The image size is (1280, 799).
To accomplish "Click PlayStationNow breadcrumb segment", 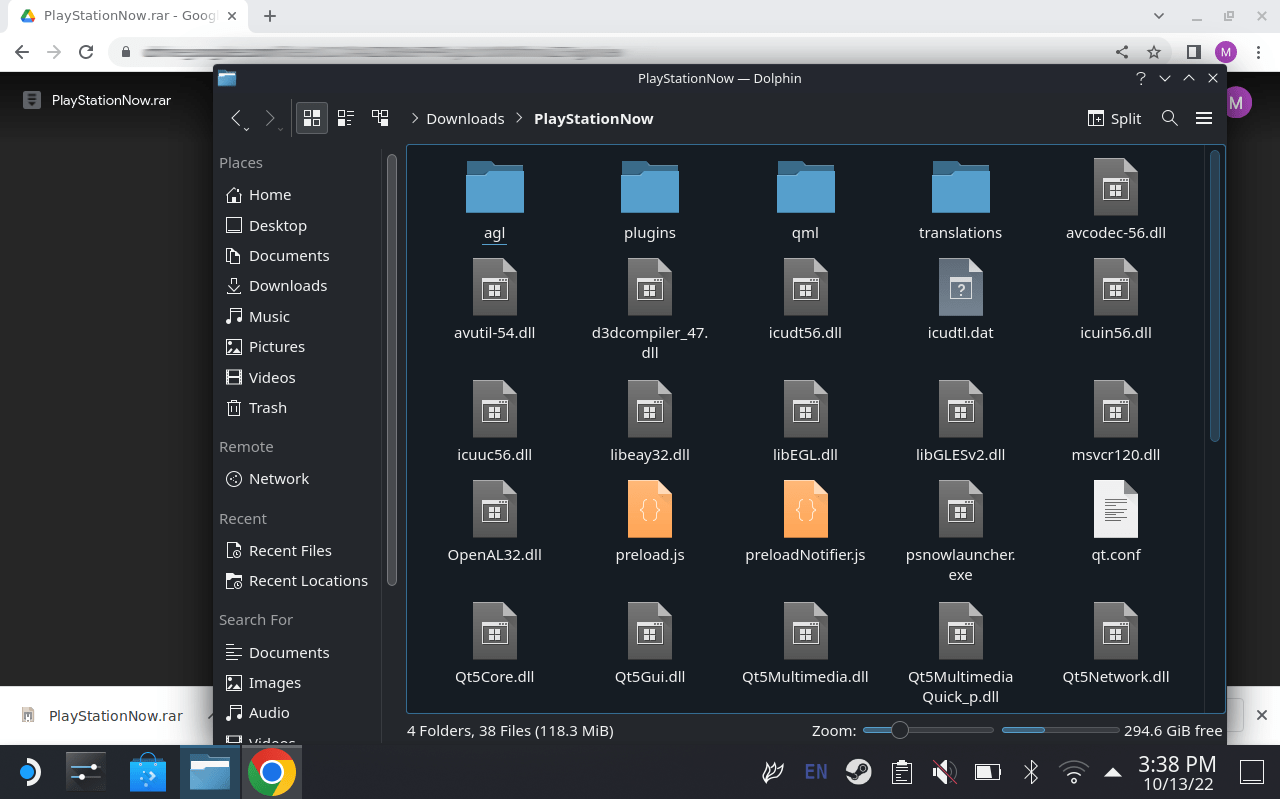I will point(593,118).
